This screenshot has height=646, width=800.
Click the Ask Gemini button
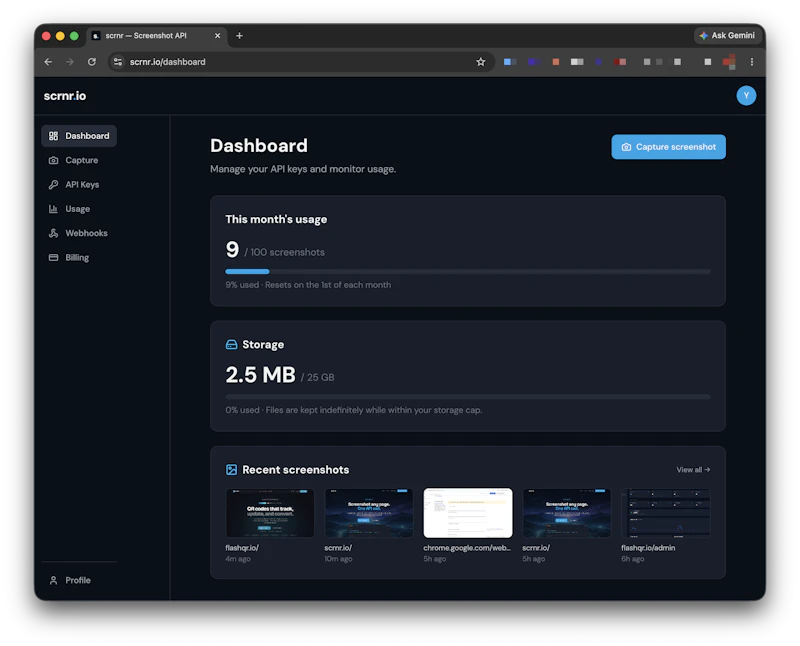coord(727,35)
